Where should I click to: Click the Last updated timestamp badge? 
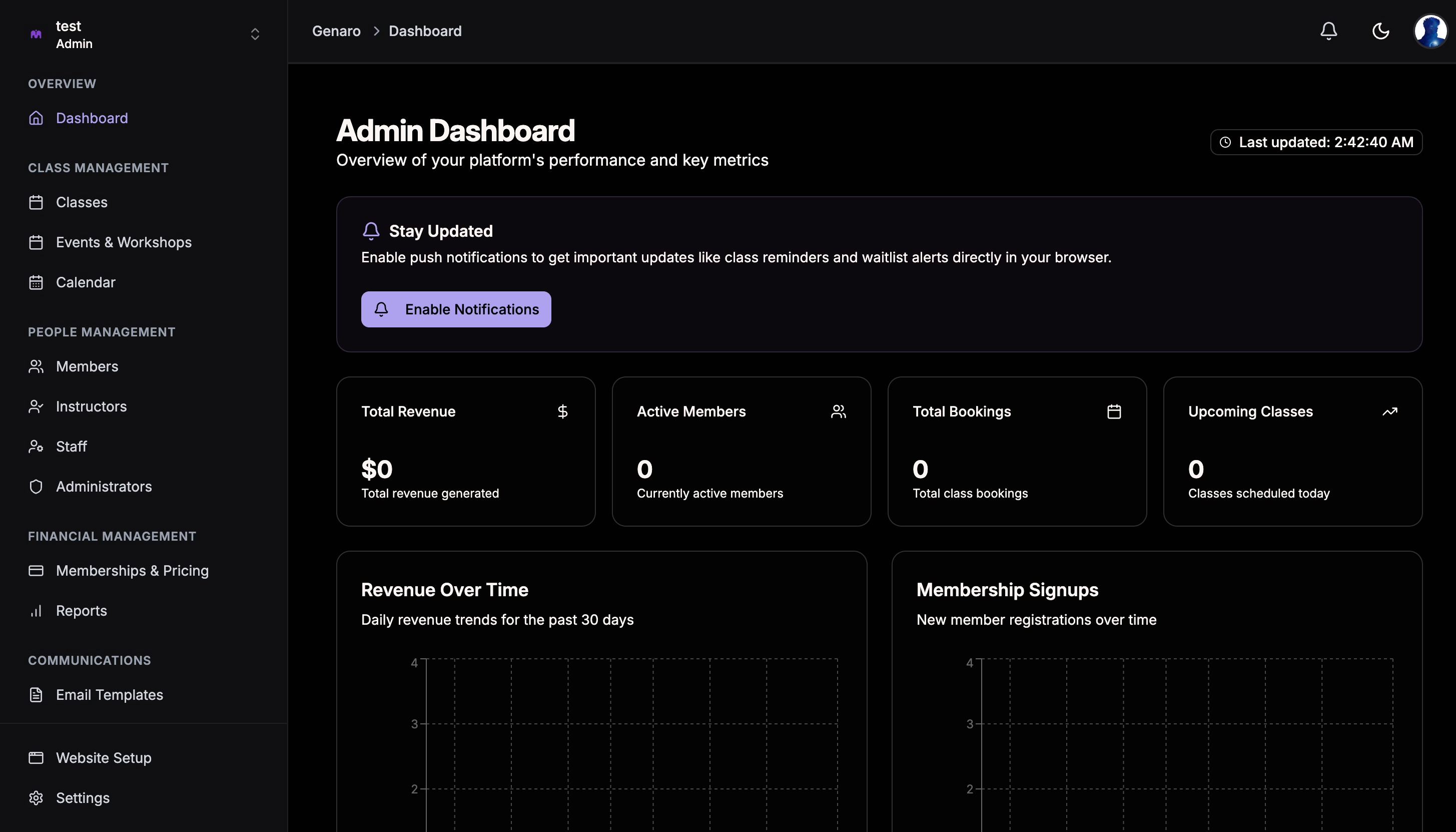coord(1315,142)
